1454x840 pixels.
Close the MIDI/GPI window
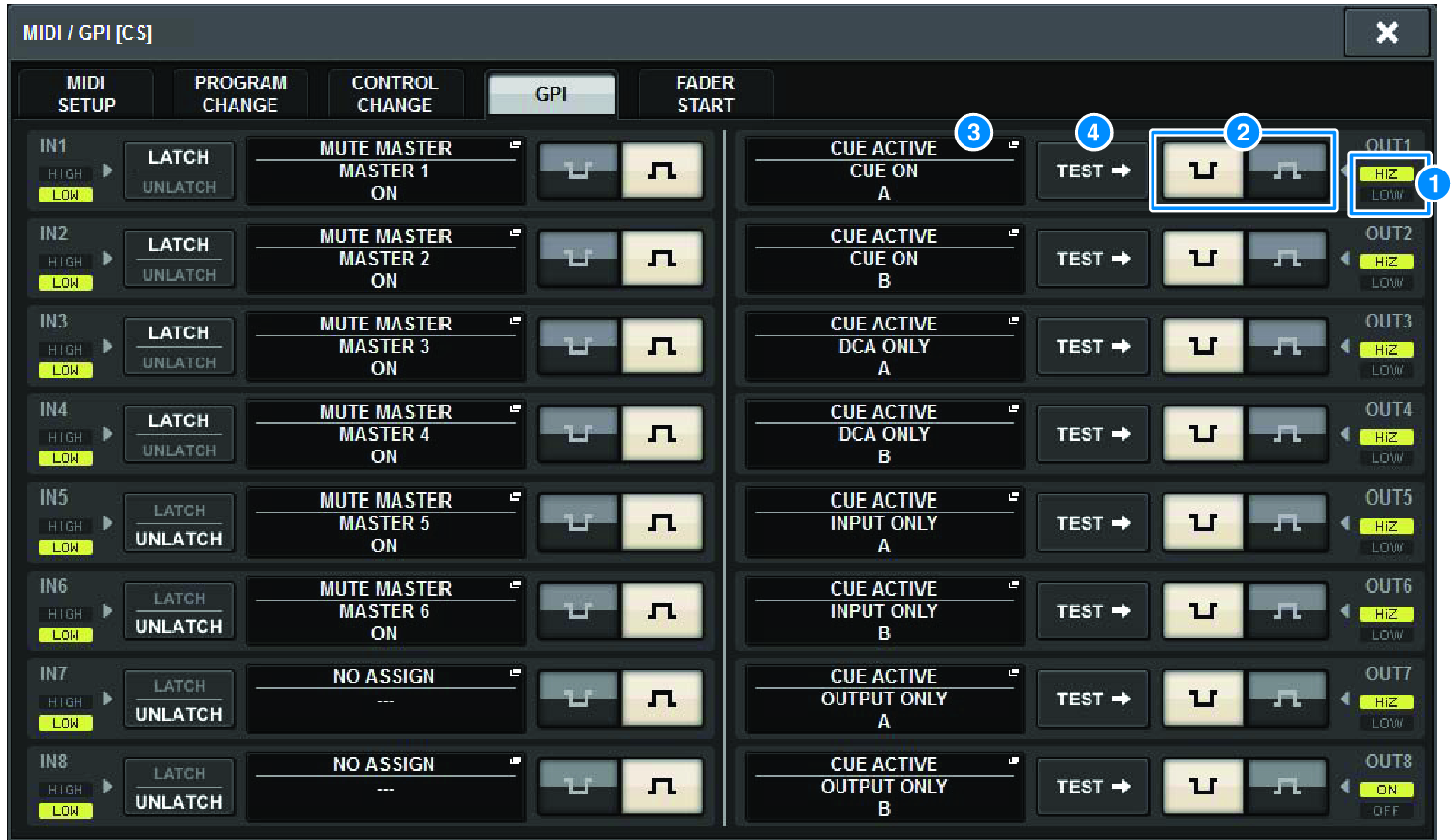1386,33
